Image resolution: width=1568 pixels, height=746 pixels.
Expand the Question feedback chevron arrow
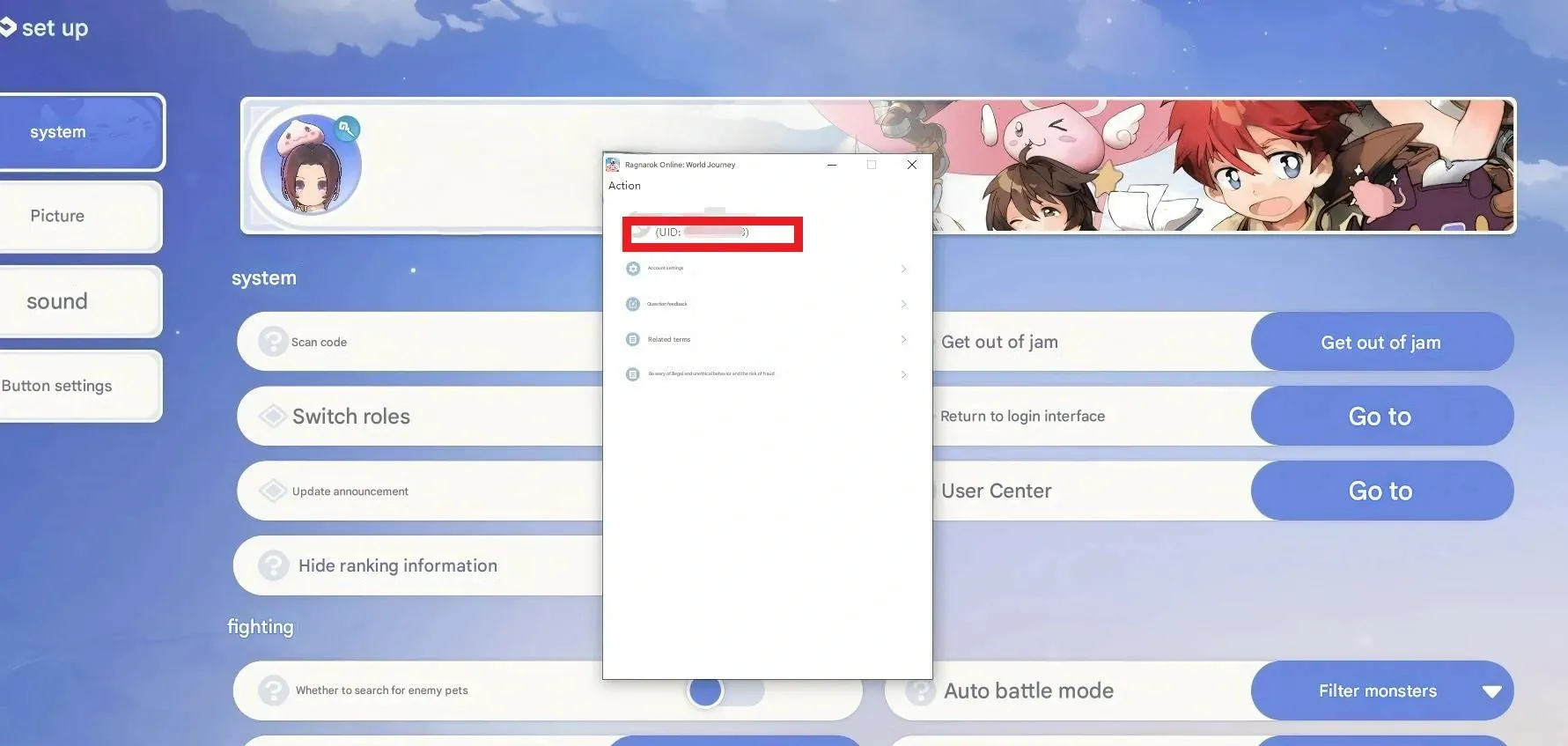903,304
